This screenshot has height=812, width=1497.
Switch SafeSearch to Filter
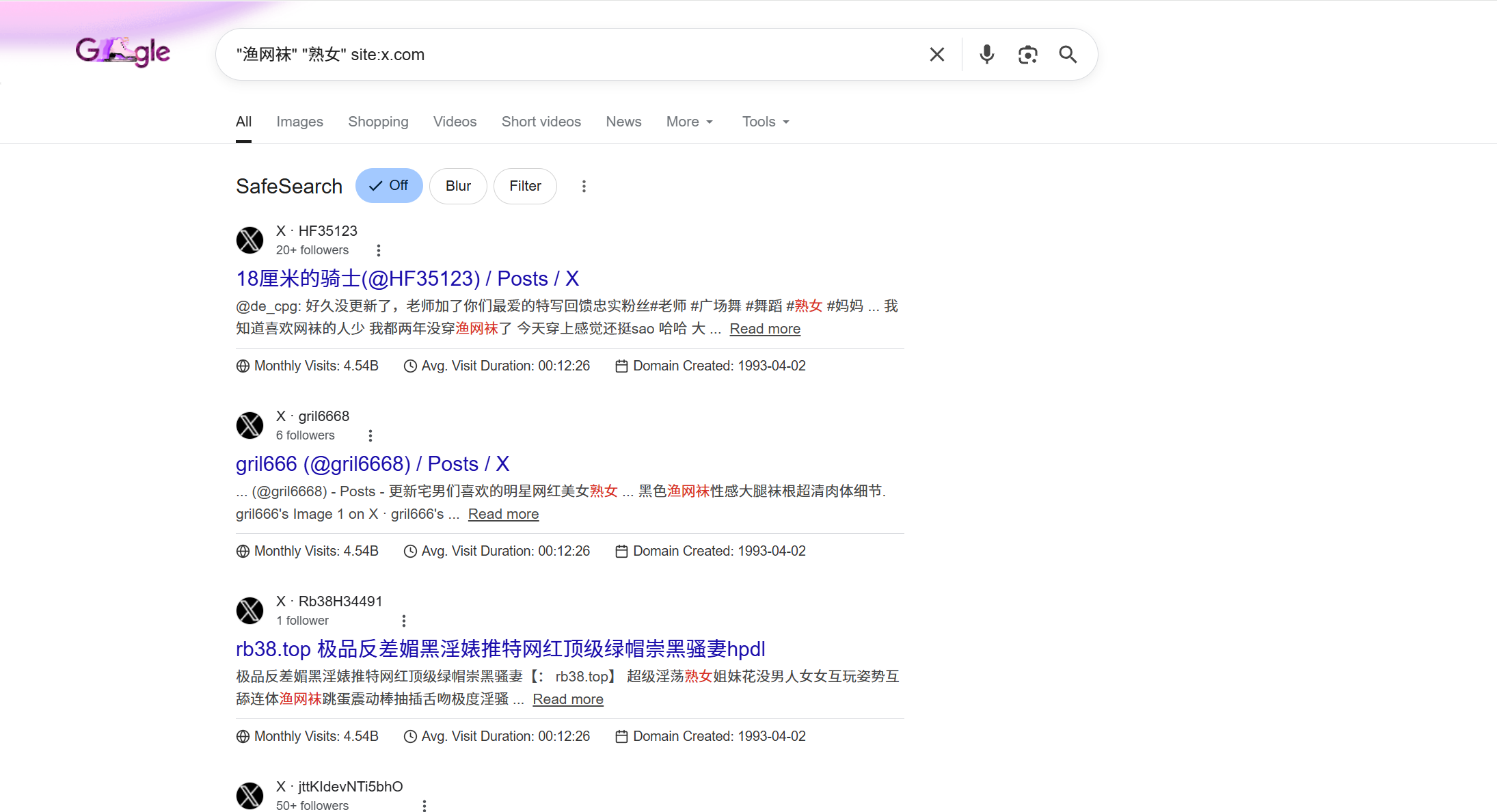pyautogui.click(x=525, y=186)
